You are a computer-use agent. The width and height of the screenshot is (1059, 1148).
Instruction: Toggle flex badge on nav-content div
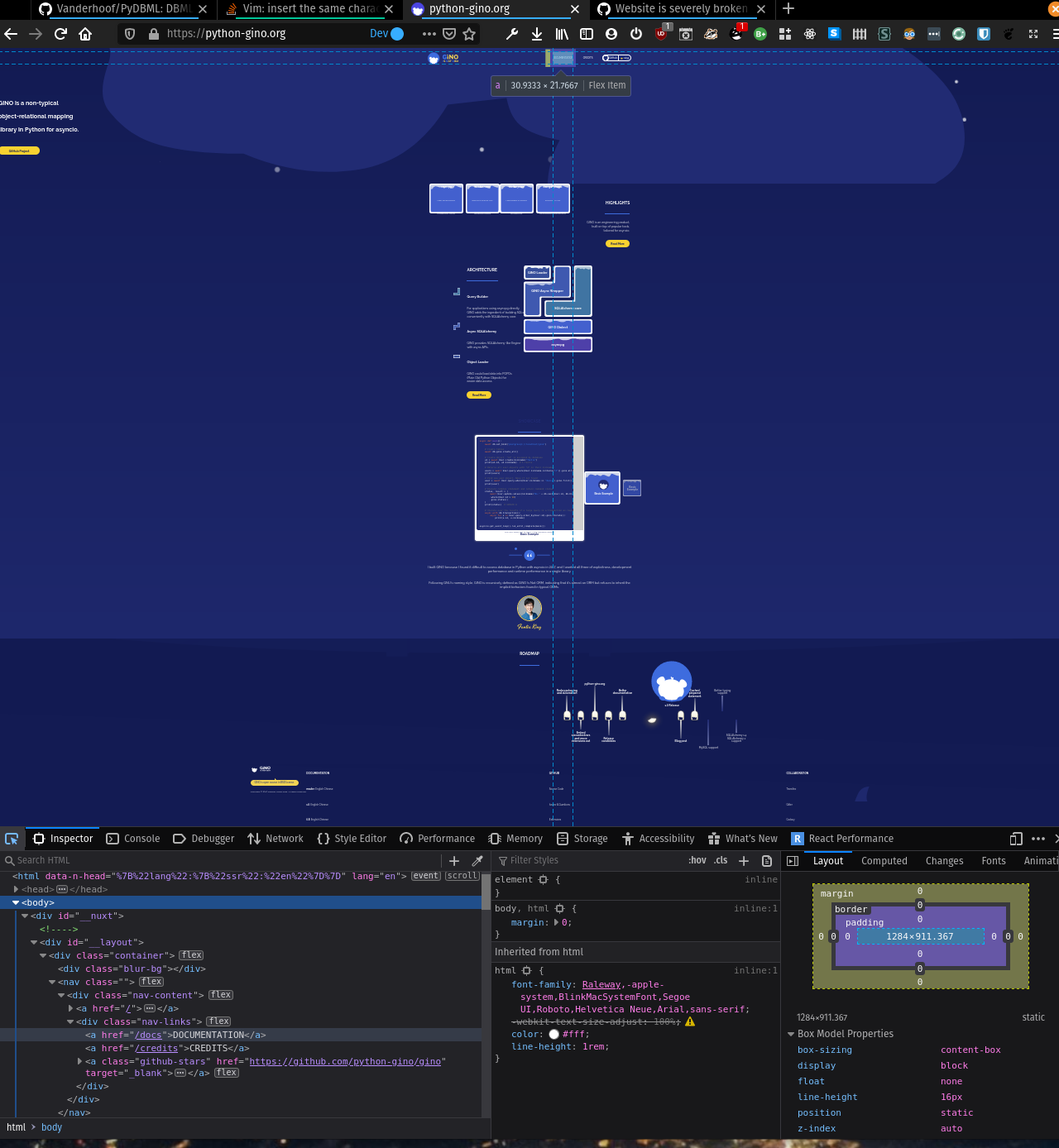click(x=221, y=995)
